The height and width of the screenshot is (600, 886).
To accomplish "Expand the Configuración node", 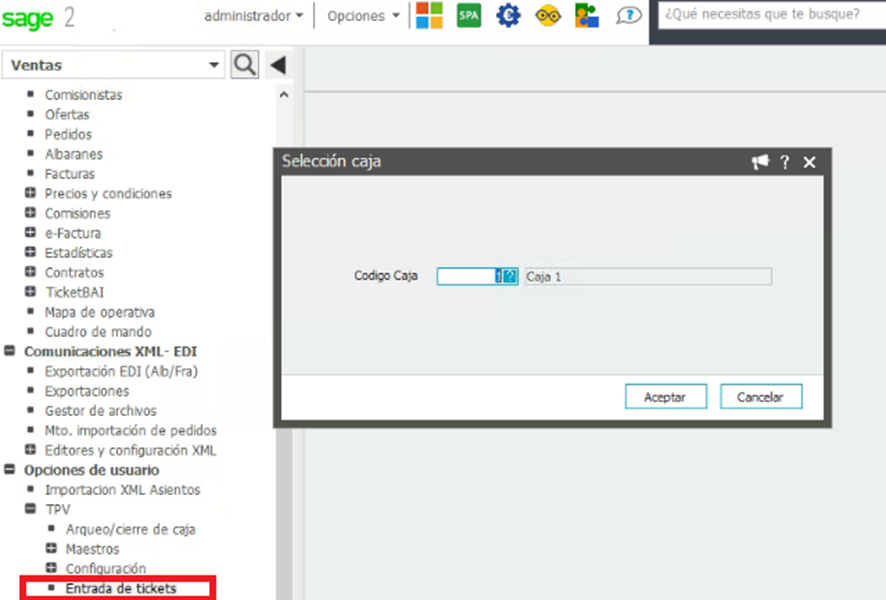I will click(x=51, y=568).
